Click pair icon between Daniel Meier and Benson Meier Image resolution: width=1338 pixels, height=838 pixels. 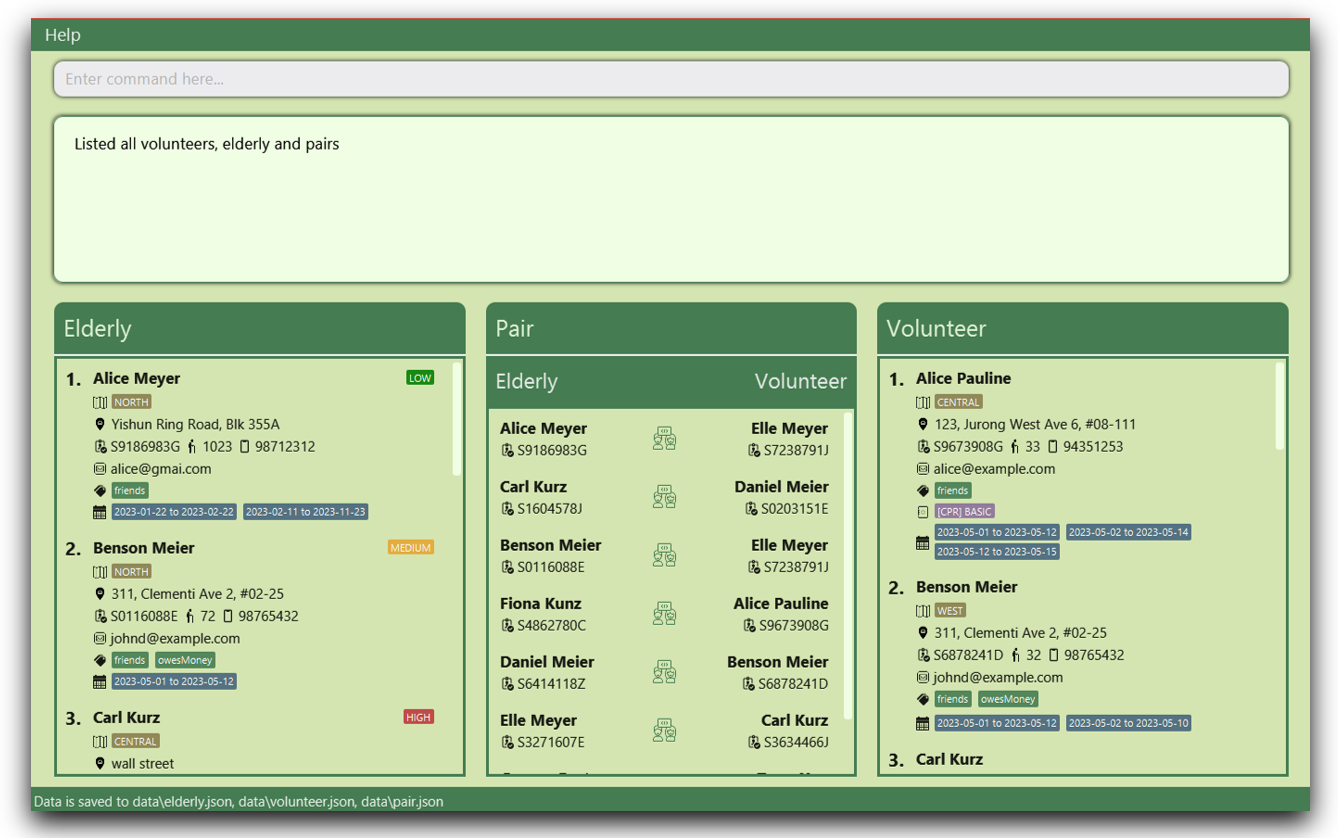664,671
